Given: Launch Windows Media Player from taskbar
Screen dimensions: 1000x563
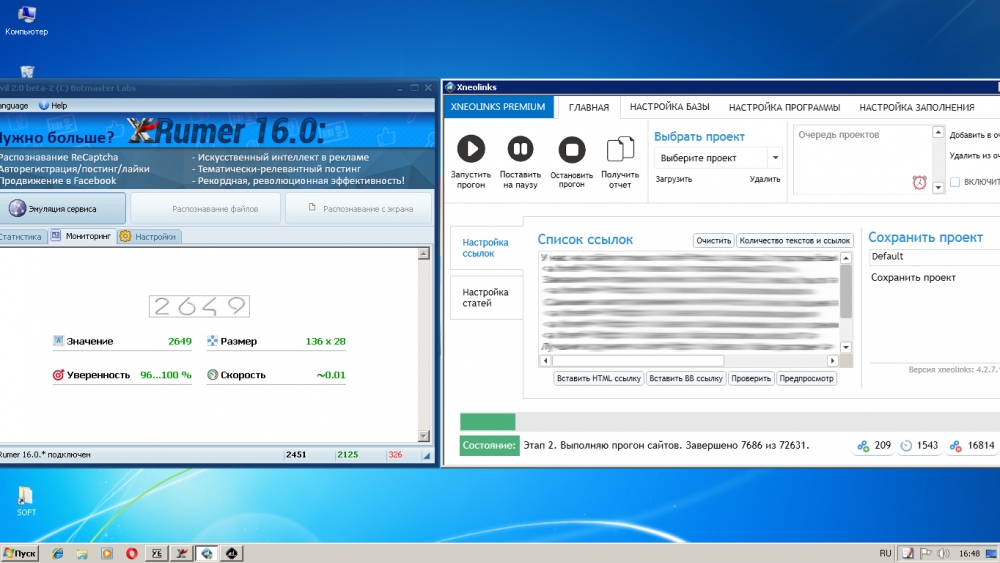Looking at the screenshot, I should (x=107, y=553).
